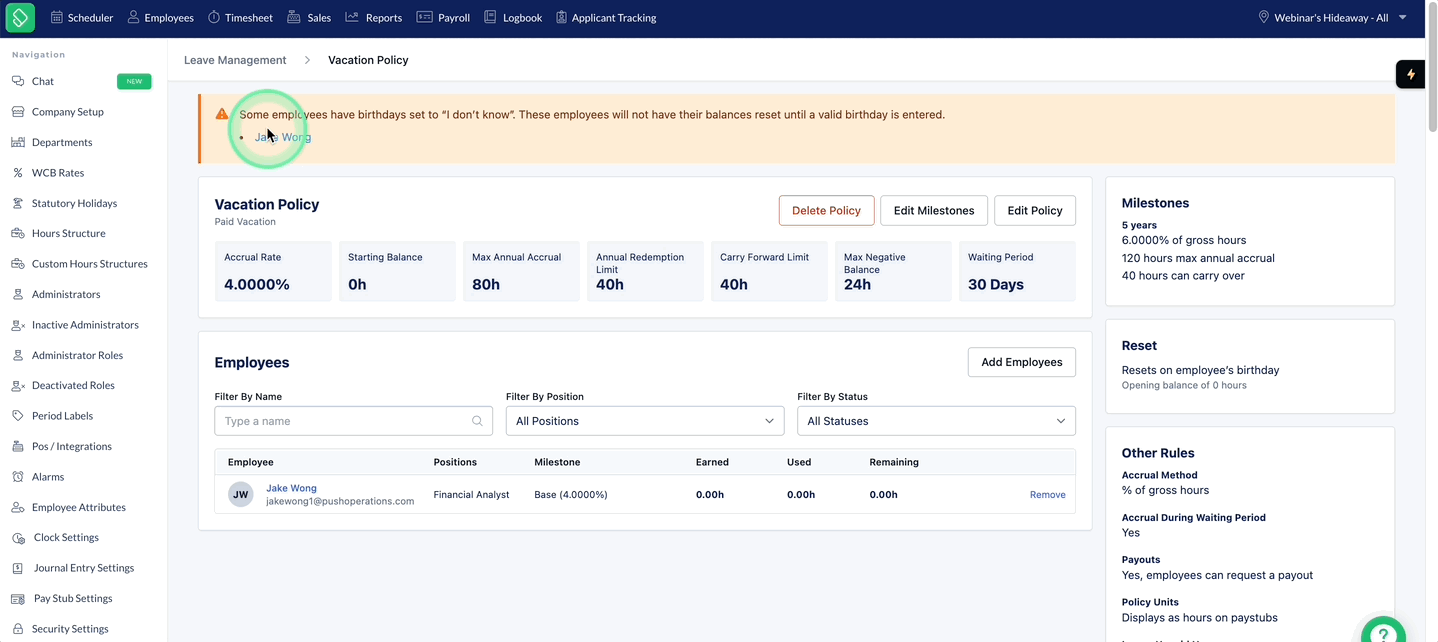Focus the Filter By Name field

pos(353,421)
